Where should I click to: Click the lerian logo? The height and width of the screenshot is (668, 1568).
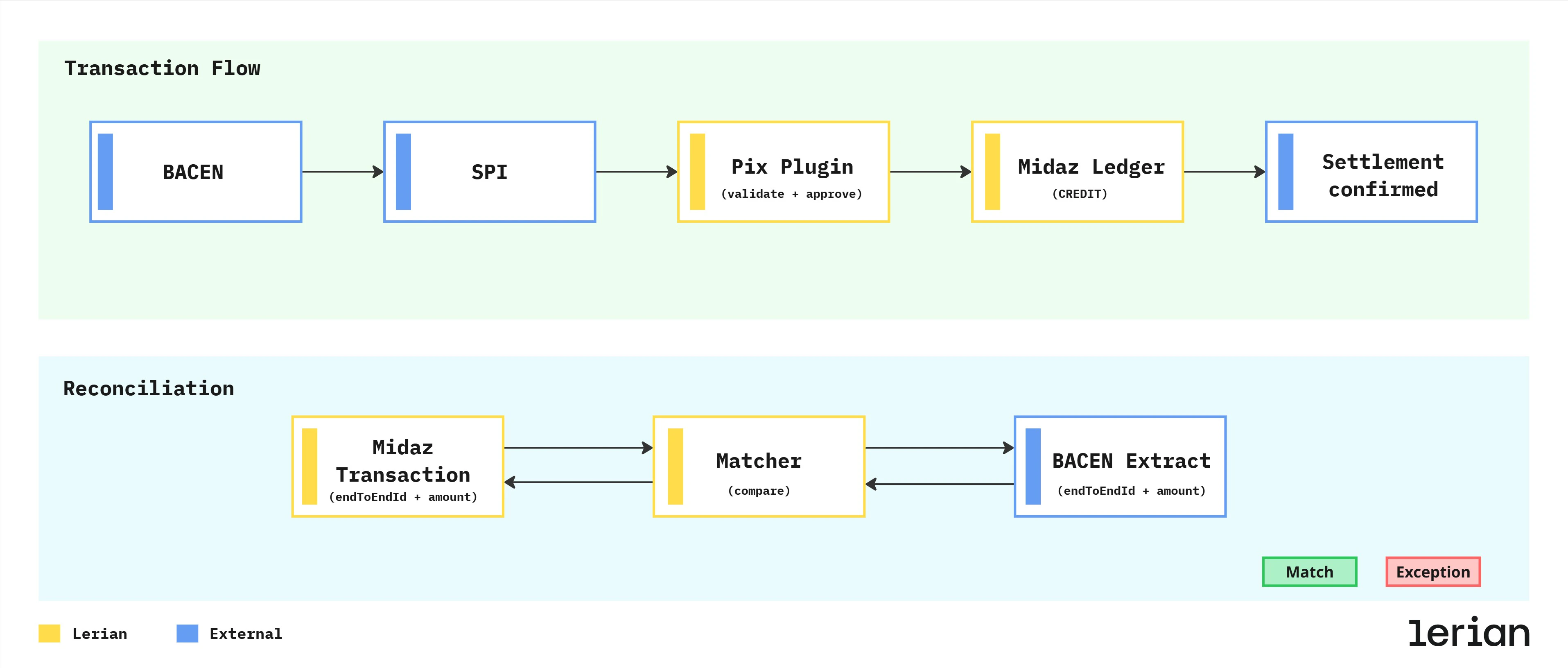pos(1469,632)
